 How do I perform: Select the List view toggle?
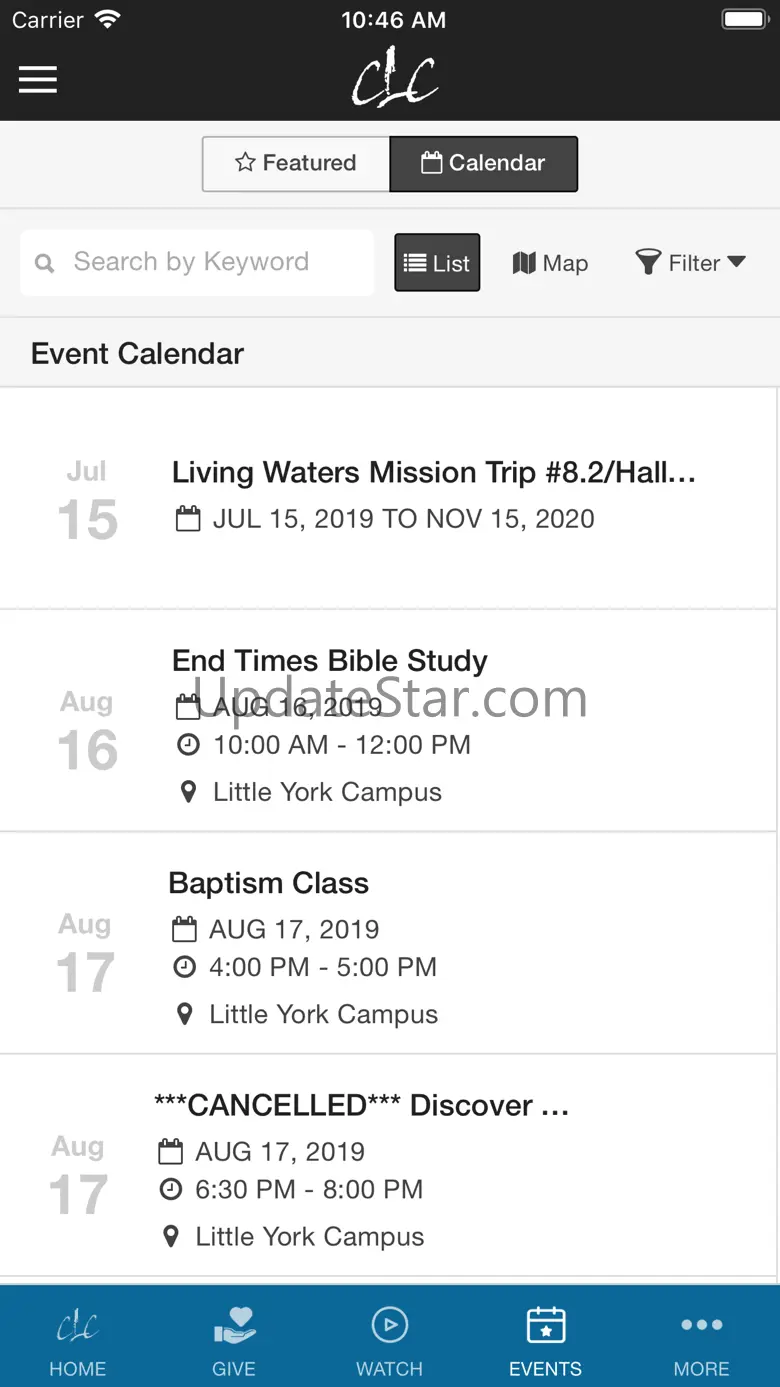point(437,263)
